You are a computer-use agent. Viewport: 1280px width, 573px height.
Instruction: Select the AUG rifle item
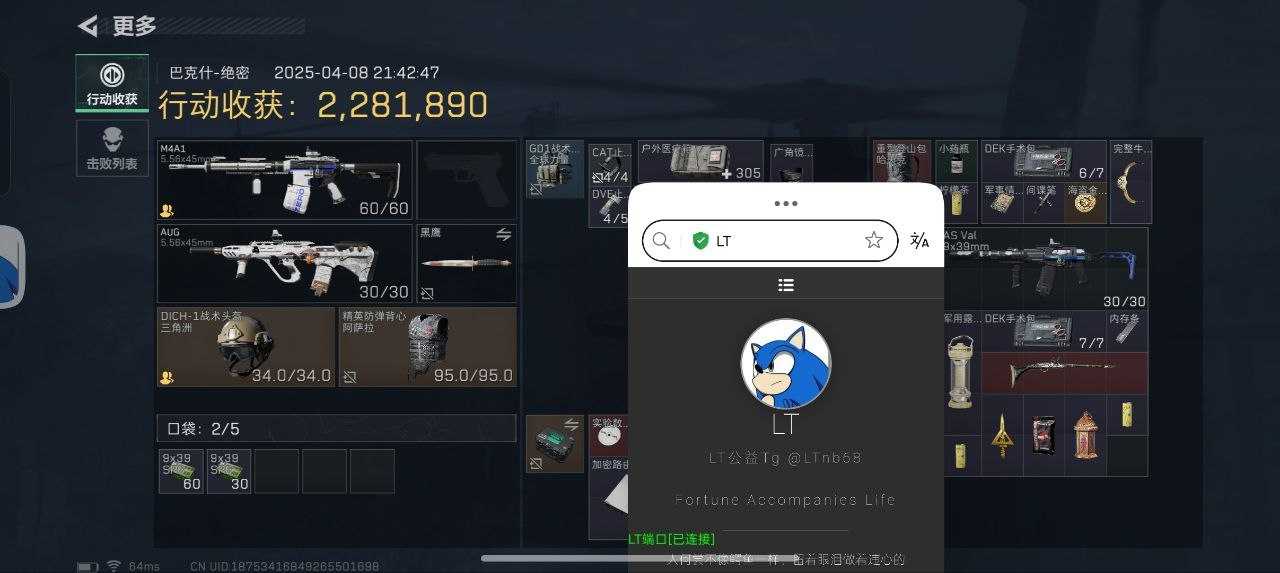[x=285, y=263]
